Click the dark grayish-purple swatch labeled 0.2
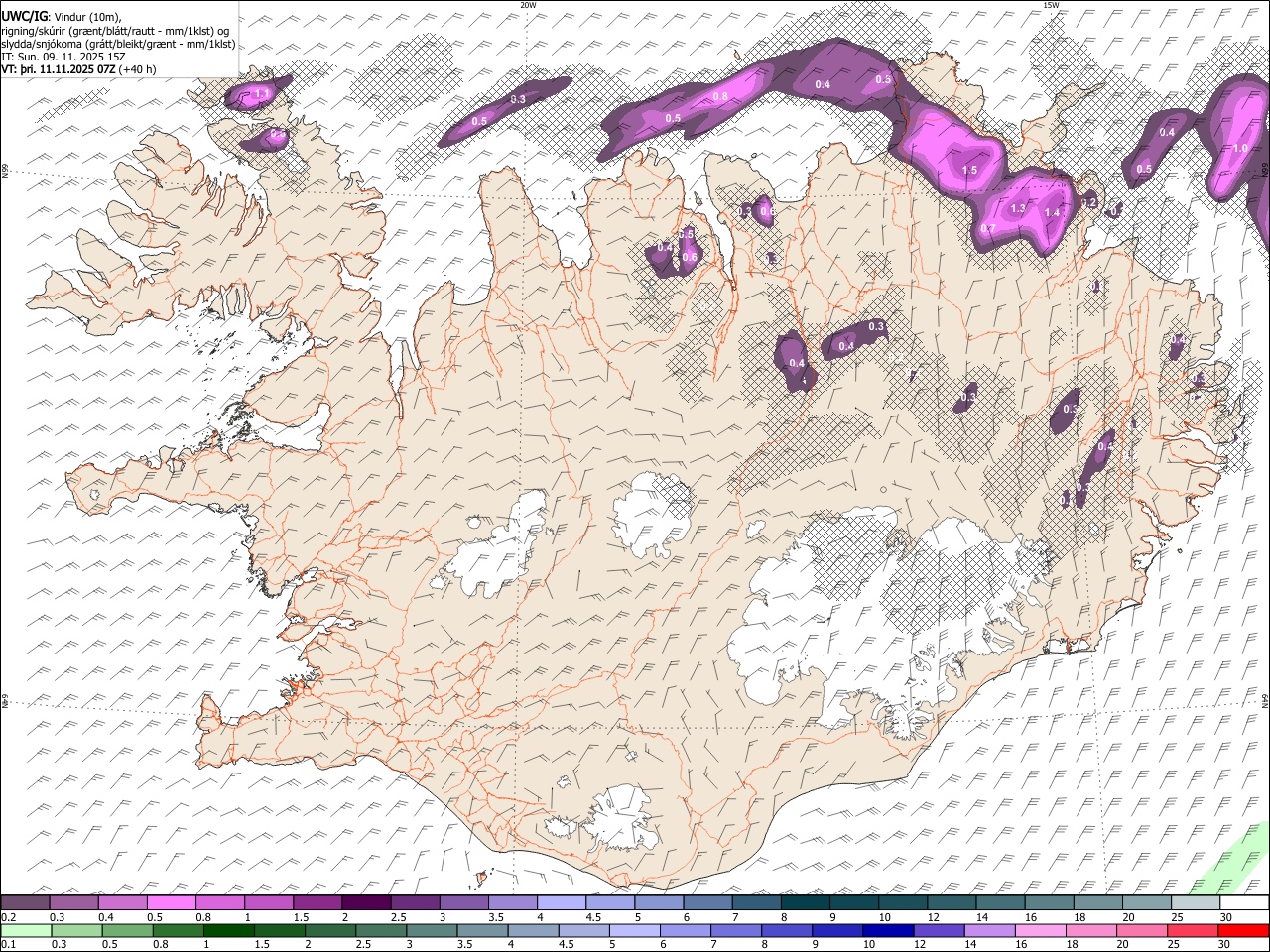Screen dimensions: 1270x952 [x=25, y=903]
